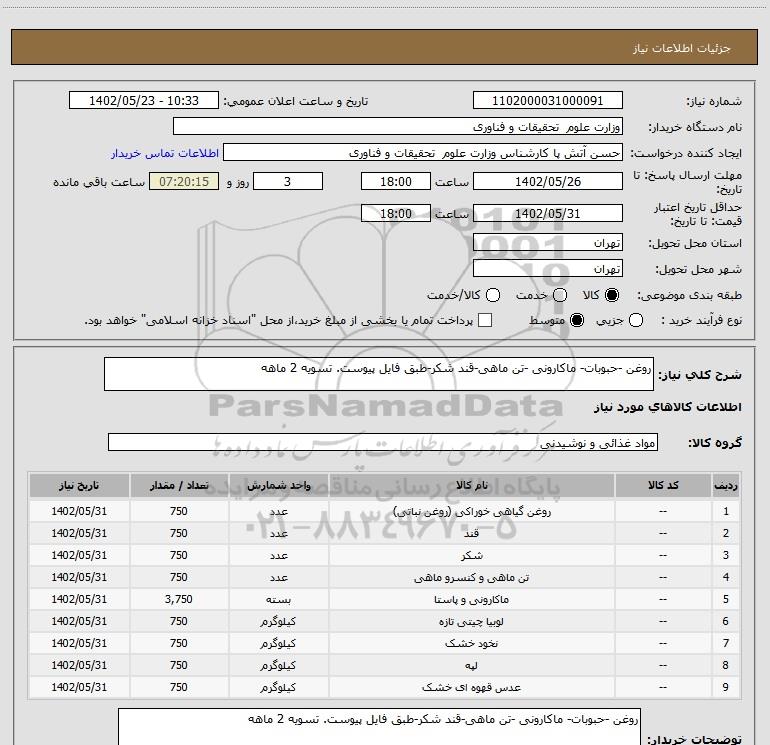Select the قند item name cell
Screen dimensions: 770x745
[x=471, y=533]
